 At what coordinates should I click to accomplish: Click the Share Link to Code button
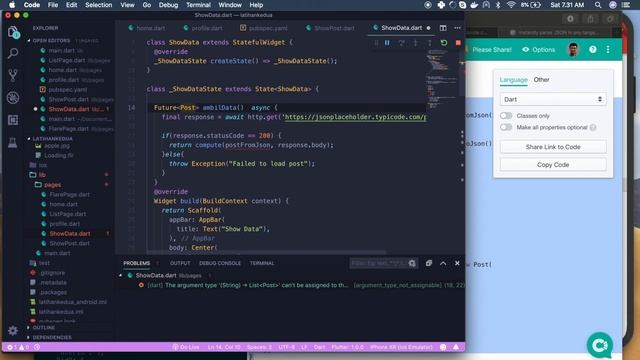pos(553,147)
